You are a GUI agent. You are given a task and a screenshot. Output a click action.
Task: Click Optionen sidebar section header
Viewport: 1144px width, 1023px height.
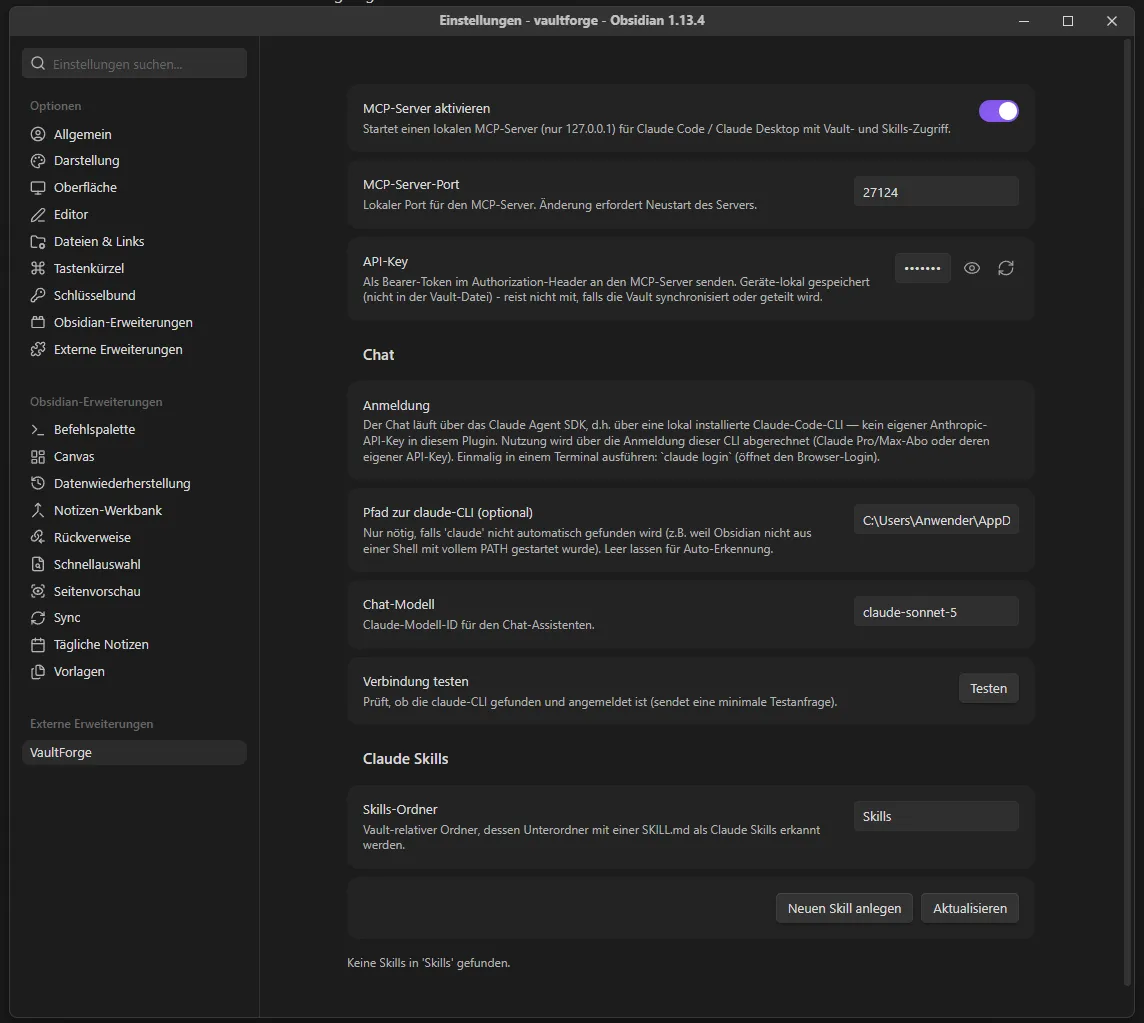click(55, 106)
